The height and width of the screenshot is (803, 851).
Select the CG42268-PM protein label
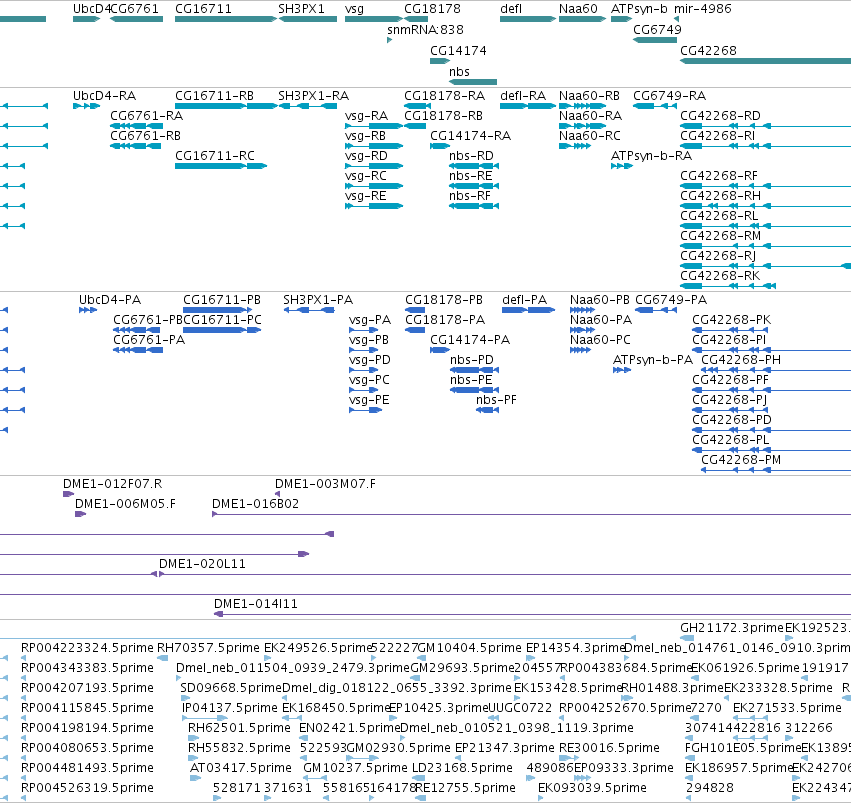coord(741,460)
